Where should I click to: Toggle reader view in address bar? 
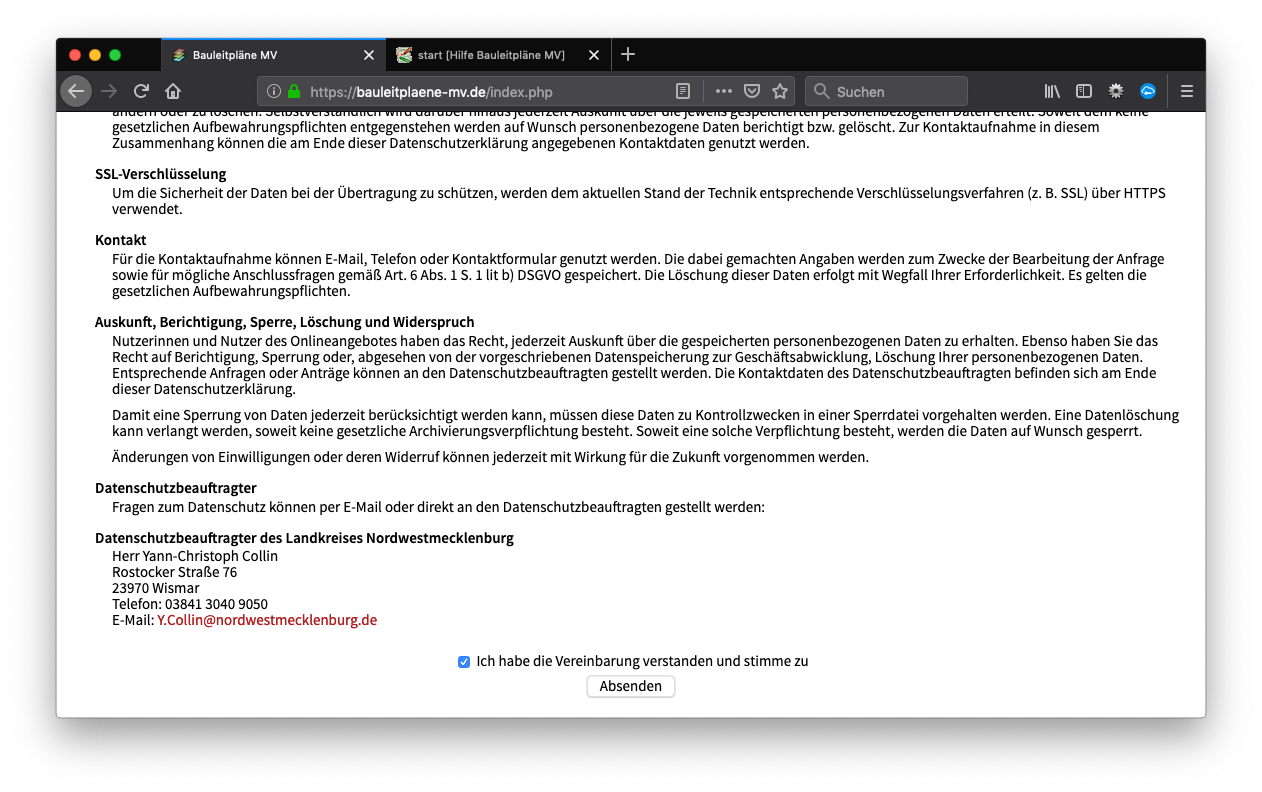pyautogui.click(x=683, y=91)
